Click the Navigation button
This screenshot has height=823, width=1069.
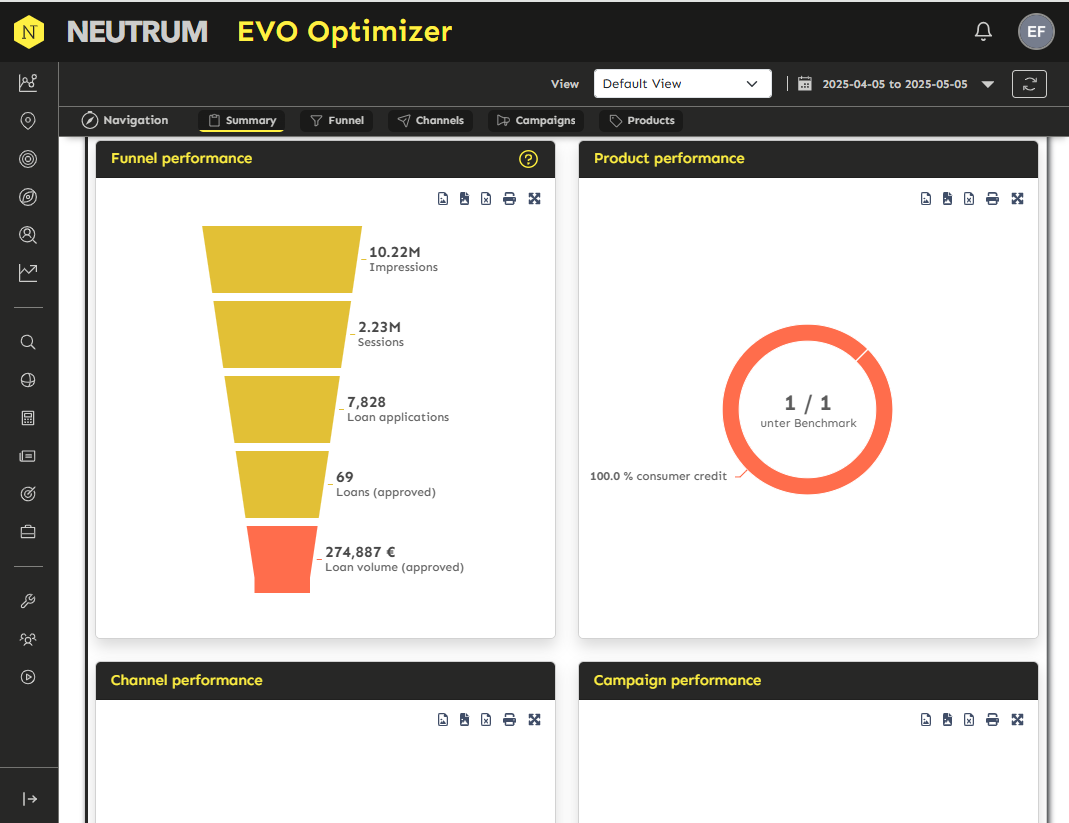(x=125, y=121)
